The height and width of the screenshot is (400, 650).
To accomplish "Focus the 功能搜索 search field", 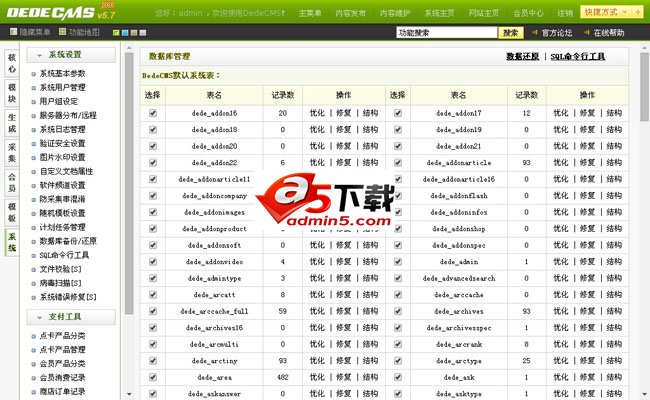I will [x=446, y=32].
